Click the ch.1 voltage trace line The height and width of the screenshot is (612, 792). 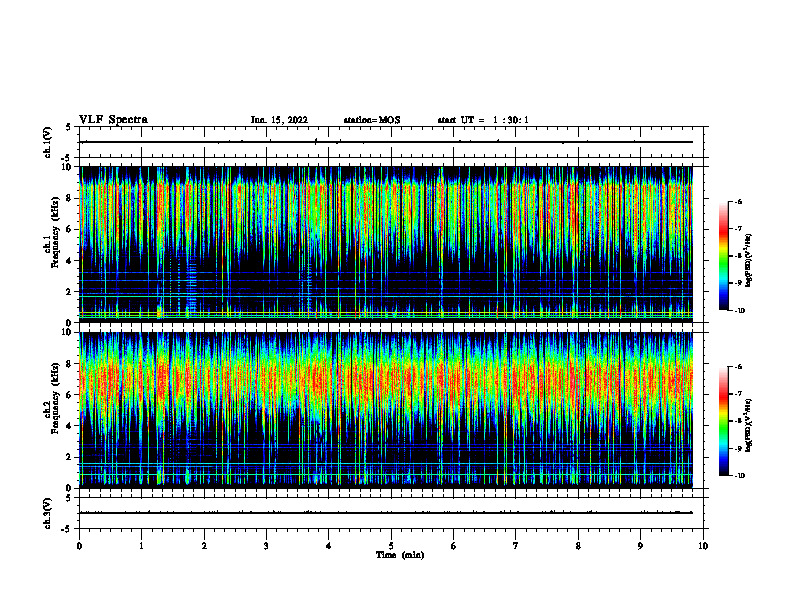386,142
